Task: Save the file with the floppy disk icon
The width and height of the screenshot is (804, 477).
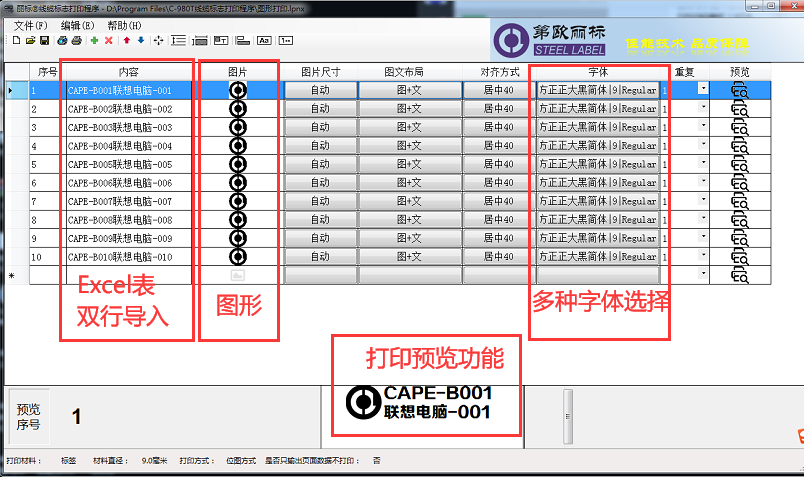Action: pyautogui.click(x=45, y=41)
